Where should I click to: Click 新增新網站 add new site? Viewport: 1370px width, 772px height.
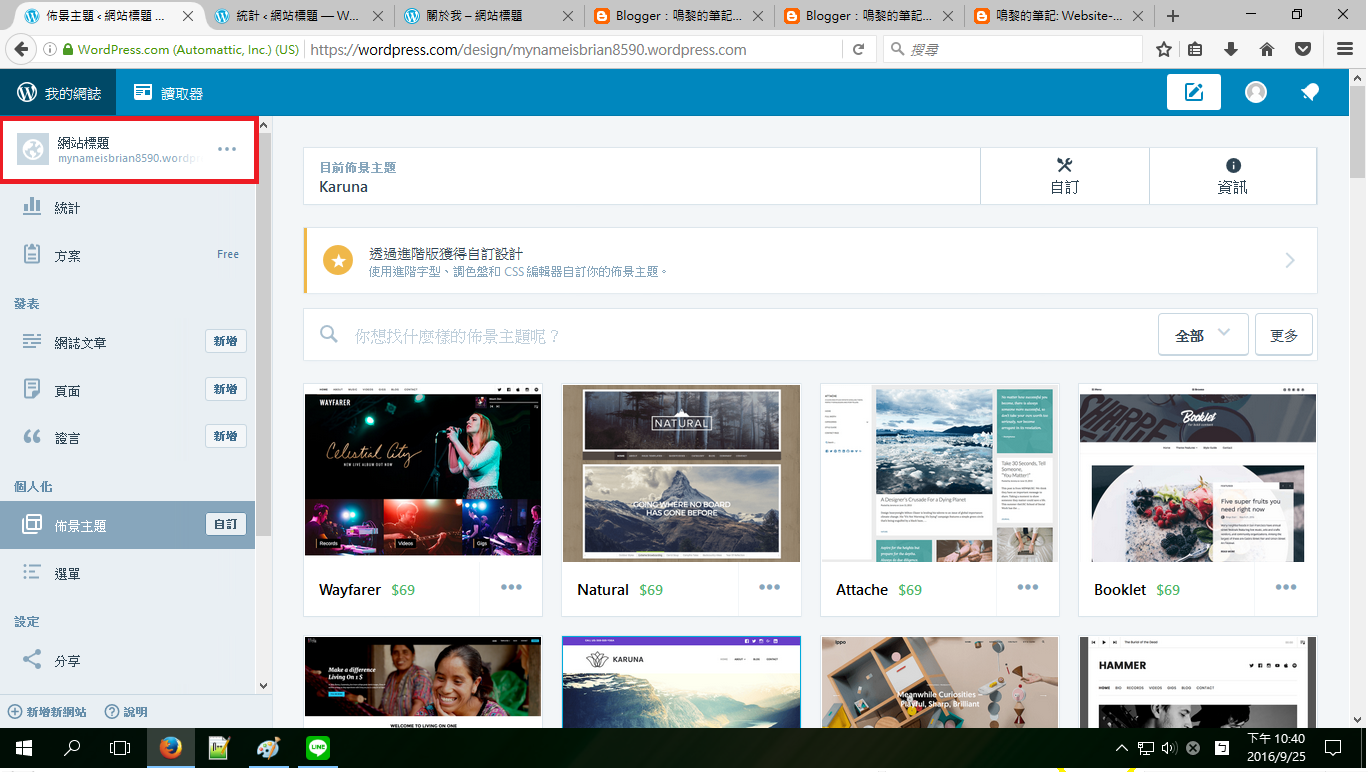click(47, 712)
